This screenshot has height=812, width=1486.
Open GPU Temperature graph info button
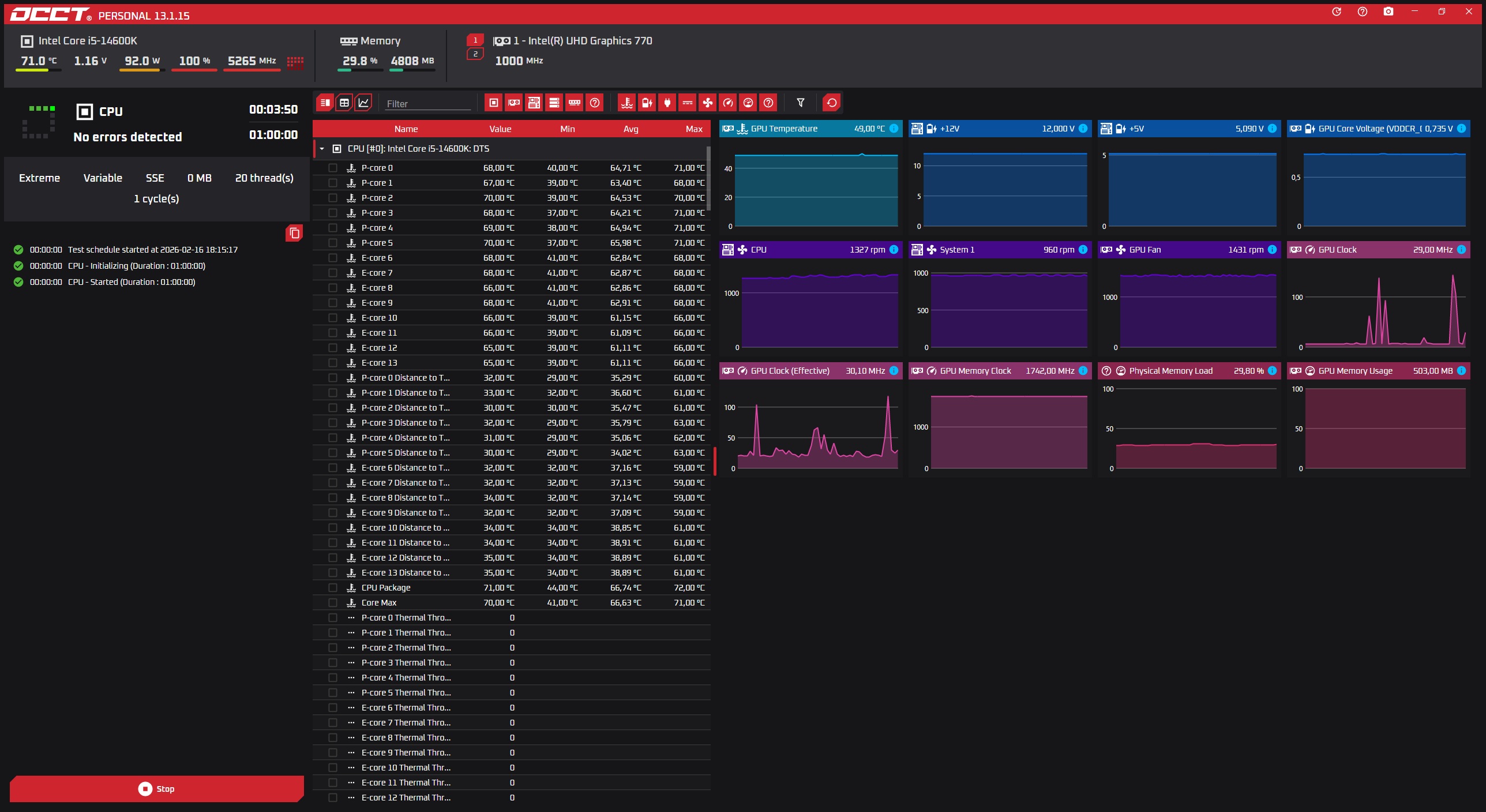pyautogui.click(x=894, y=129)
